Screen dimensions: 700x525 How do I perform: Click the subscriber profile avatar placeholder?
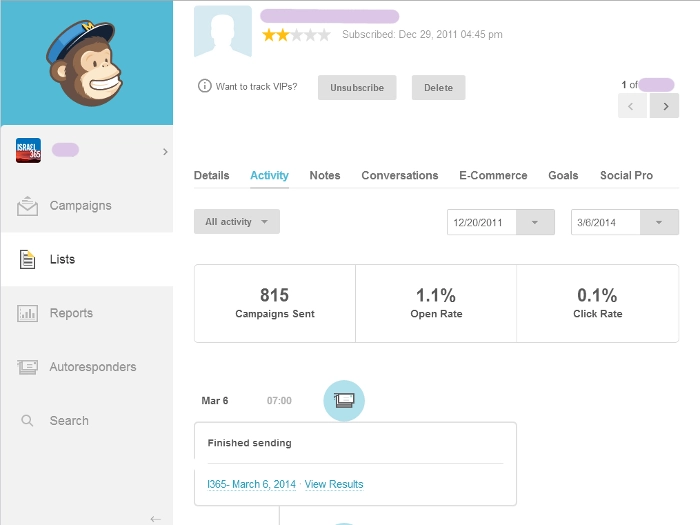223,31
